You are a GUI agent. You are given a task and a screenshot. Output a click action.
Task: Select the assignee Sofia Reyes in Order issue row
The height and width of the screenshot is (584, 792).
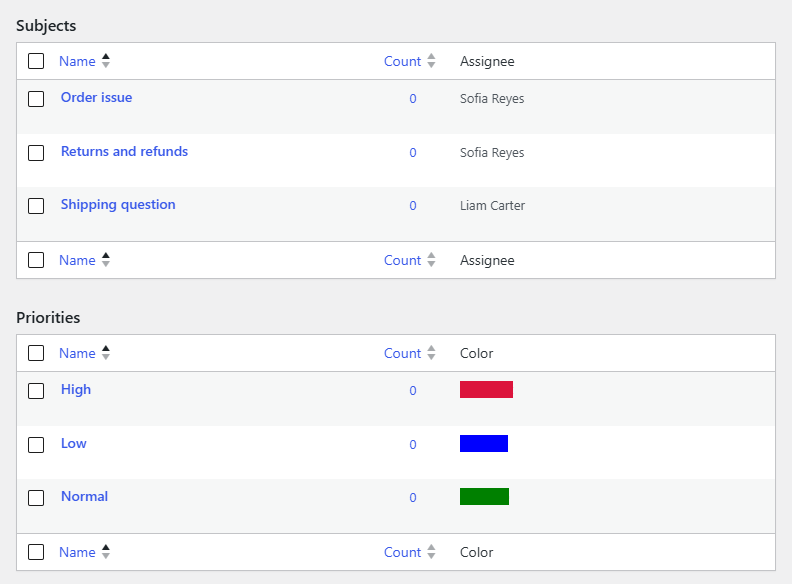click(492, 99)
